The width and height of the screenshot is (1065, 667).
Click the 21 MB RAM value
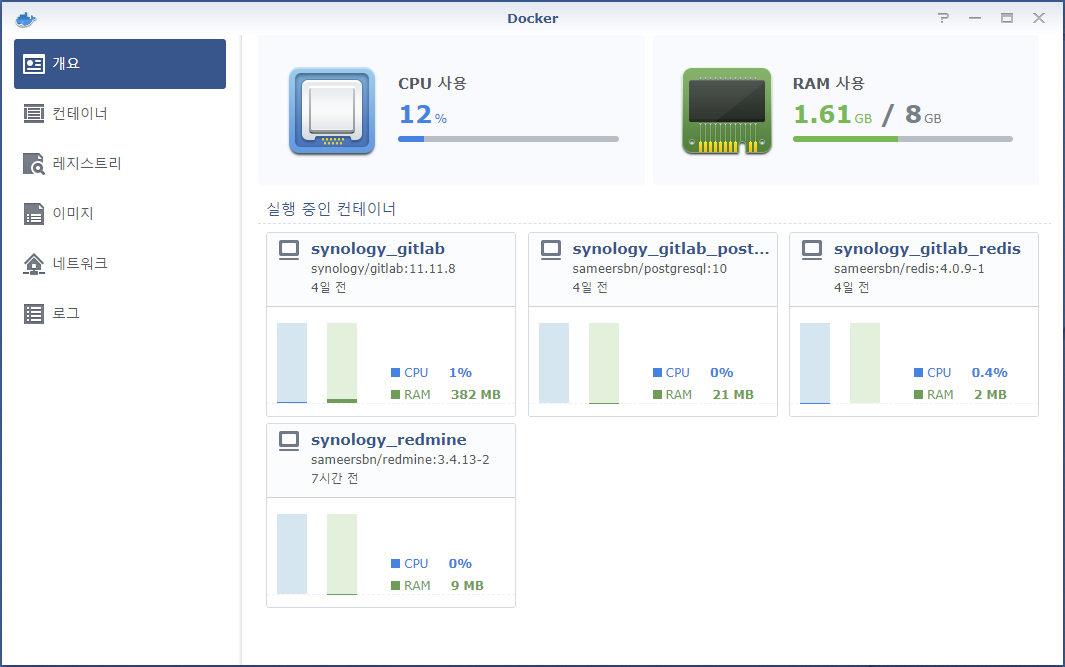(x=733, y=395)
